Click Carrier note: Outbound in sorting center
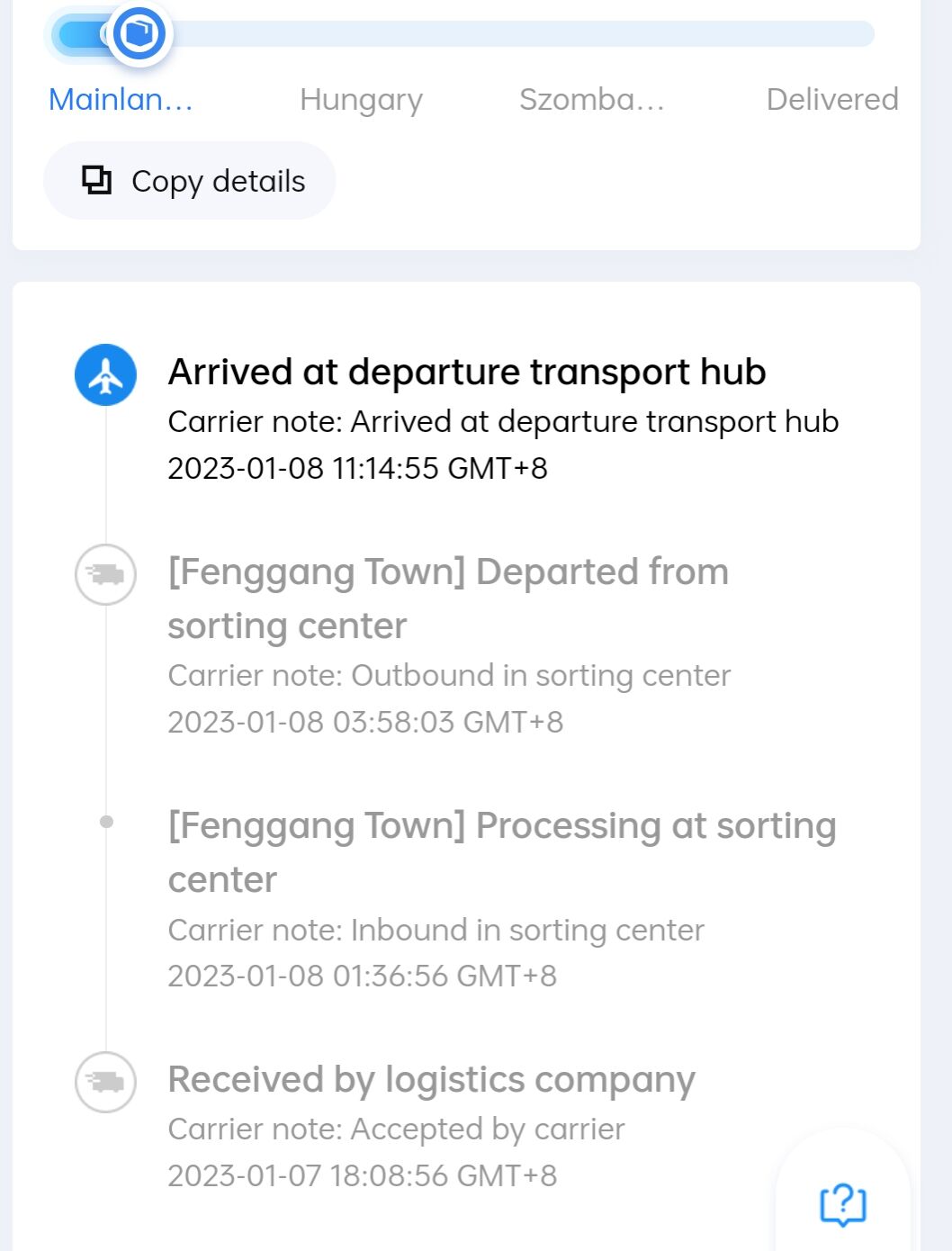The height and width of the screenshot is (1251, 952). pyautogui.click(x=449, y=675)
